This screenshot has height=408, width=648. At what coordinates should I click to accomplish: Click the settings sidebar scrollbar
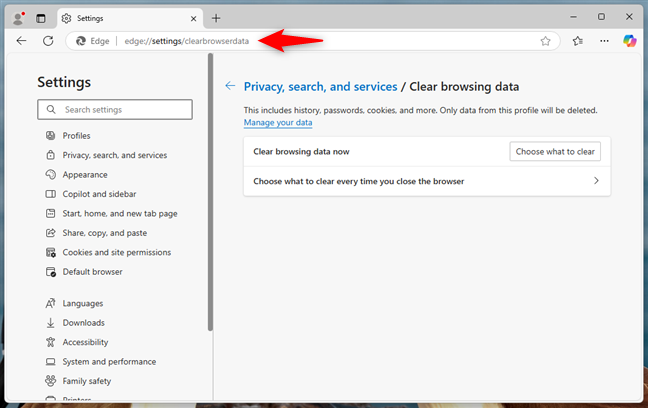[x=210, y=192]
